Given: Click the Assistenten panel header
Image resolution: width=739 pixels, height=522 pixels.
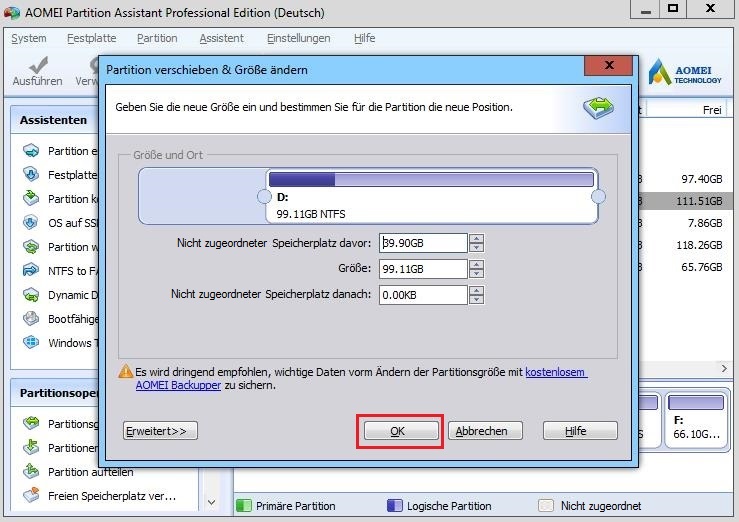Looking at the screenshot, I should click(54, 120).
